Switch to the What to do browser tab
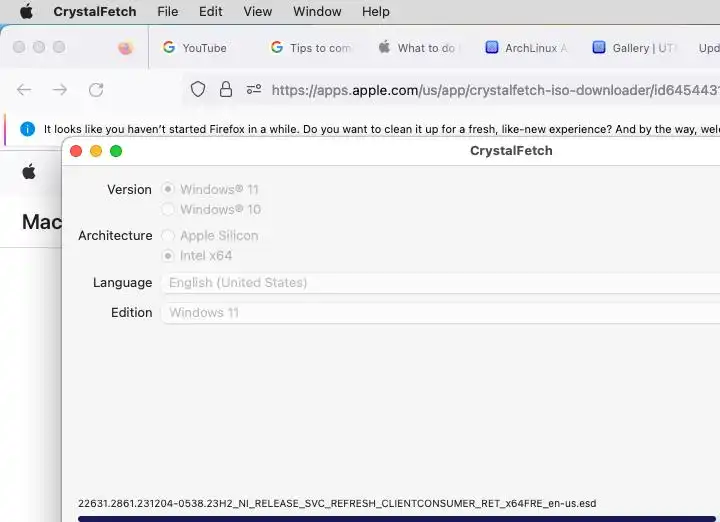The width and height of the screenshot is (720, 522). (418, 48)
